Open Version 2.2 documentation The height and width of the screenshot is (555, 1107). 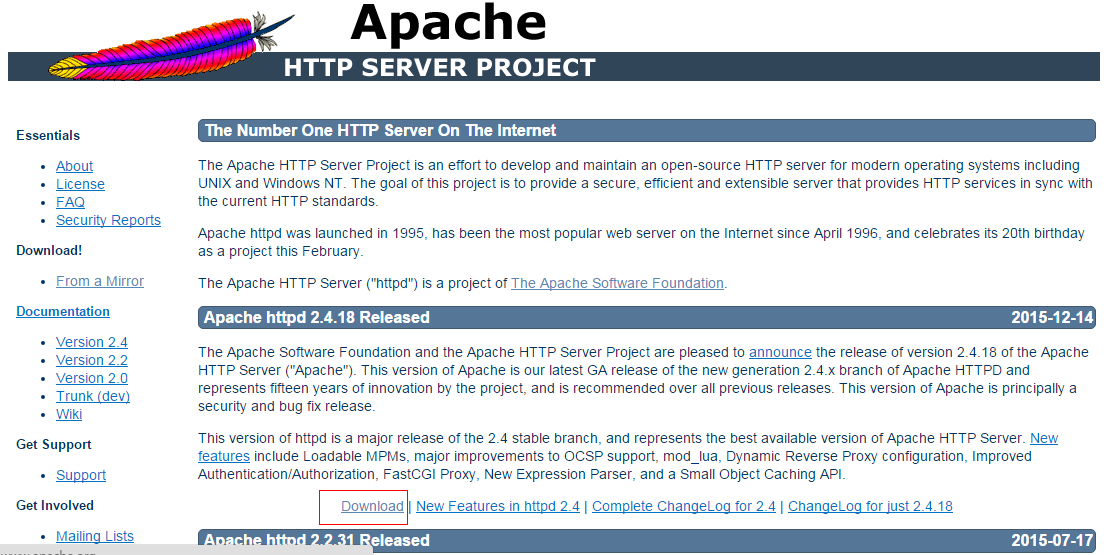pos(92,360)
